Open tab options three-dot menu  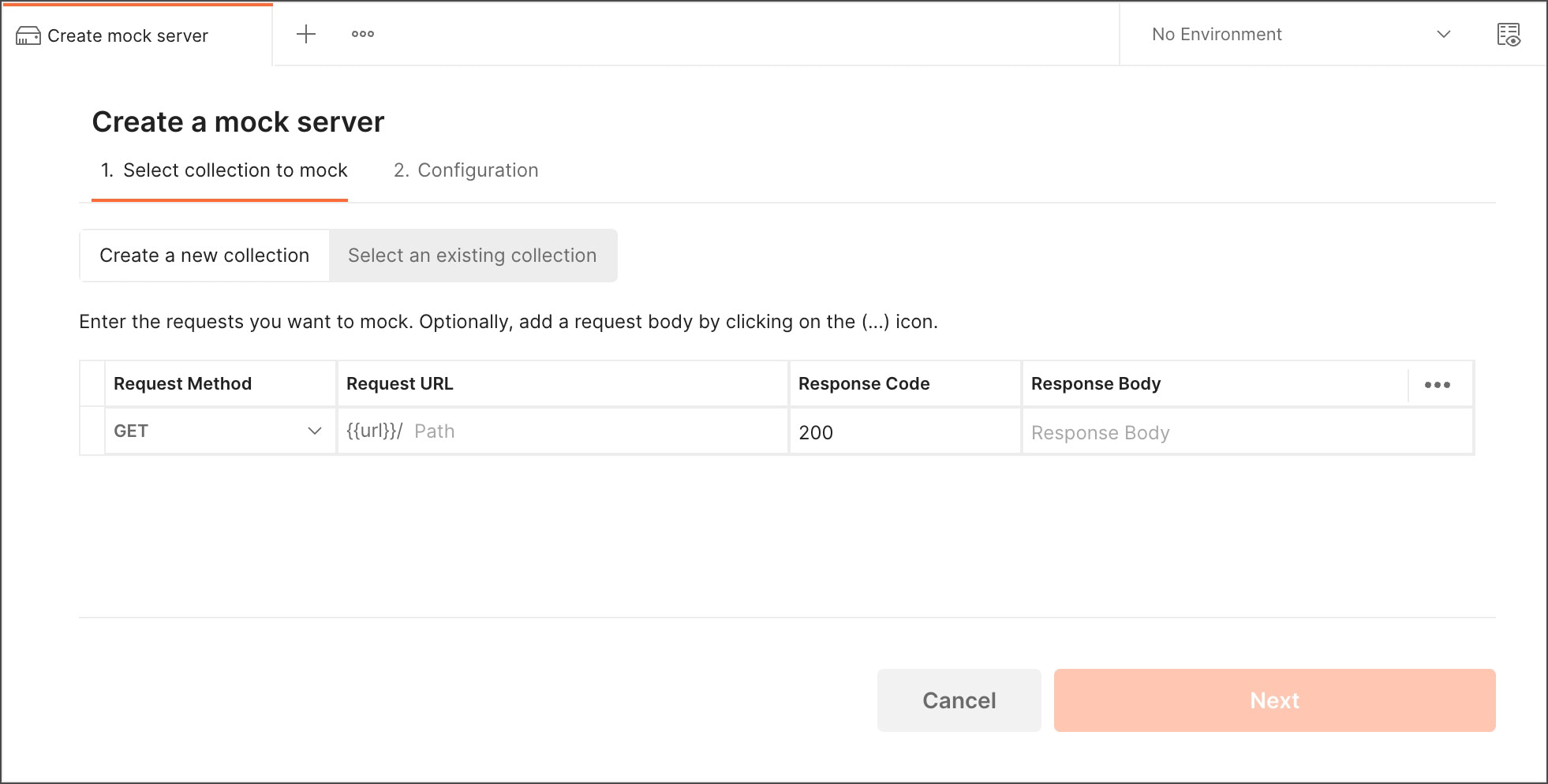pyautogui.click(x=363, y=34)
